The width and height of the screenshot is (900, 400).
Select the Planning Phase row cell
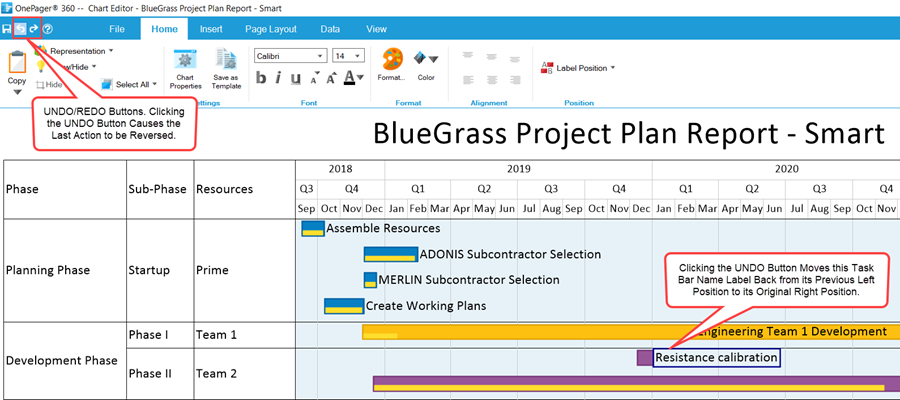(x=65, y=270)
